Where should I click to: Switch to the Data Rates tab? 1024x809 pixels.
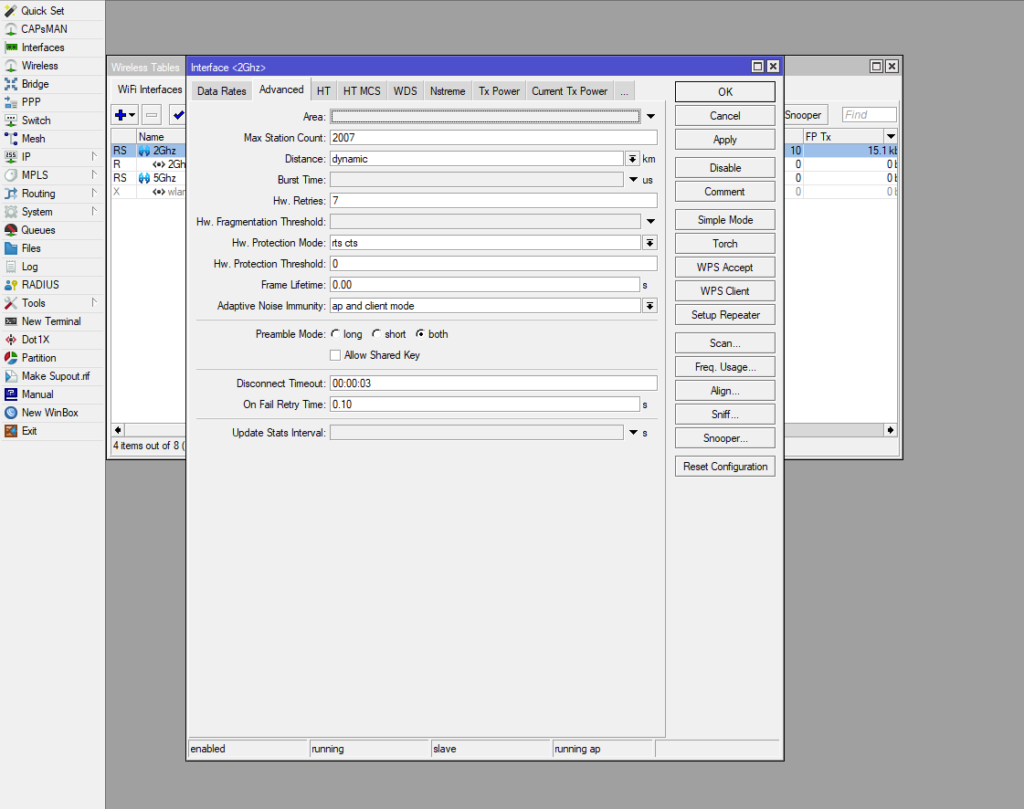221,91
